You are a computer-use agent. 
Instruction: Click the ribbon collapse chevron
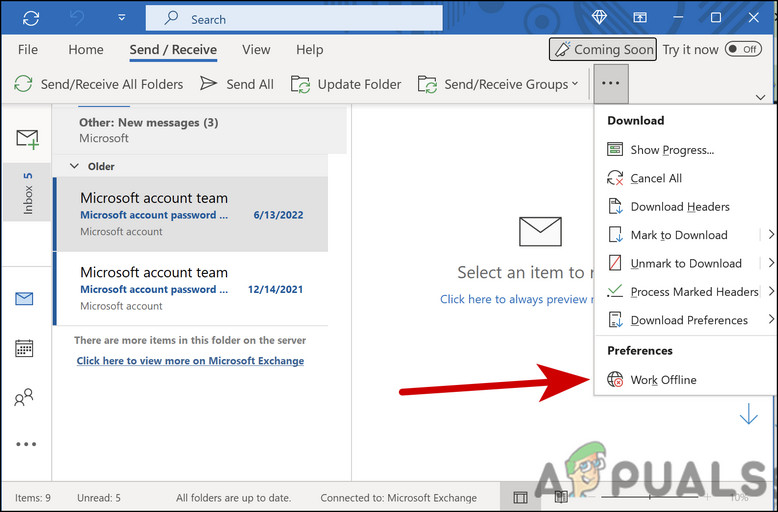tap(760, 97)
